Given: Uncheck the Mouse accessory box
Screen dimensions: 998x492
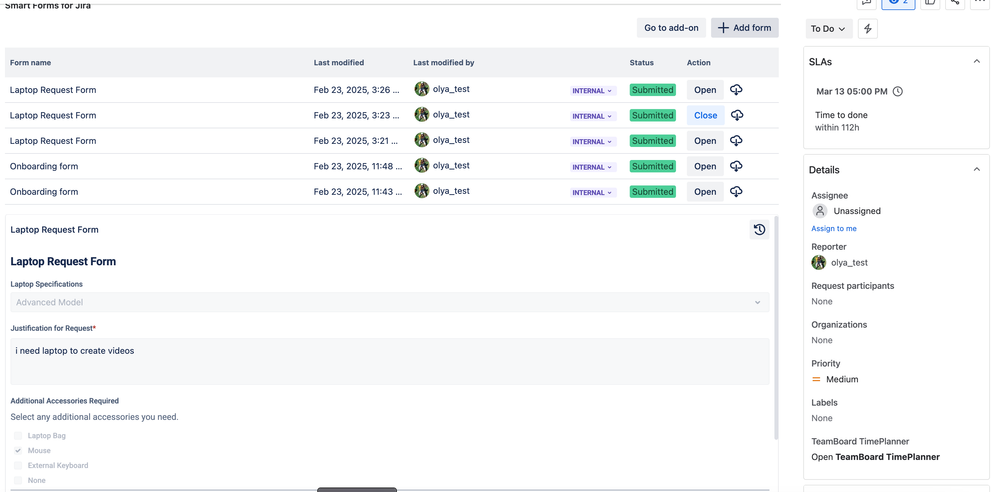Looking at the screenshot, I should point(18,451).
